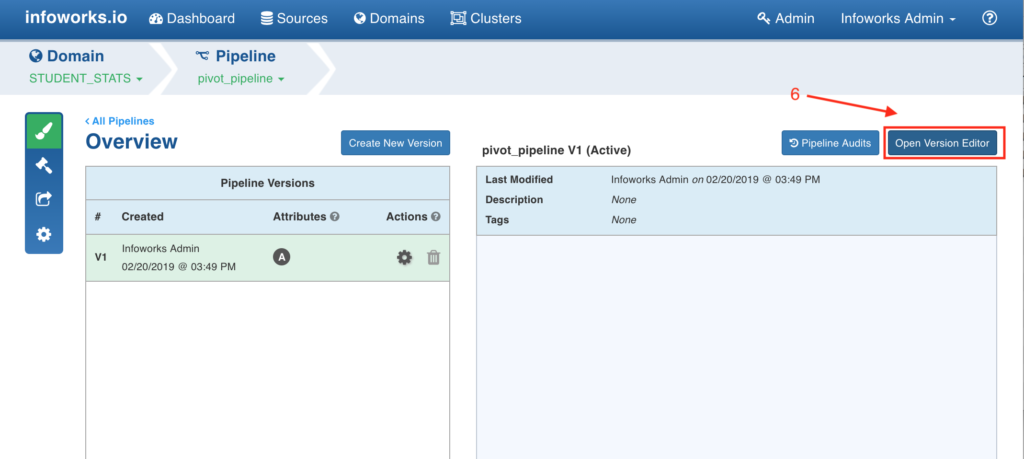Select the V1 pipeline version row
1024x459 pixels.
click(267, 258)
